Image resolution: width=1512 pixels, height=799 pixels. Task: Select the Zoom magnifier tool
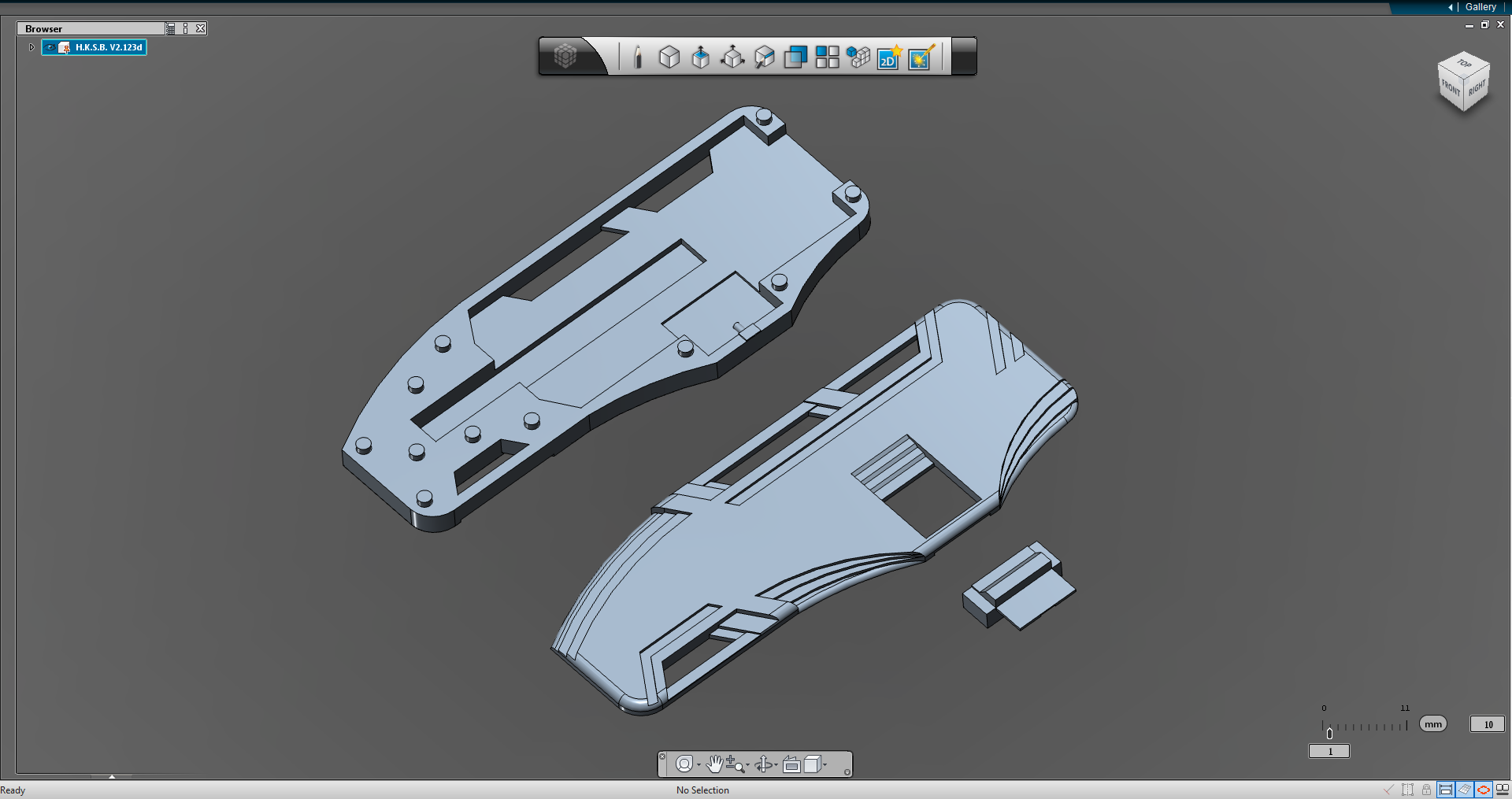pos(735,764)
